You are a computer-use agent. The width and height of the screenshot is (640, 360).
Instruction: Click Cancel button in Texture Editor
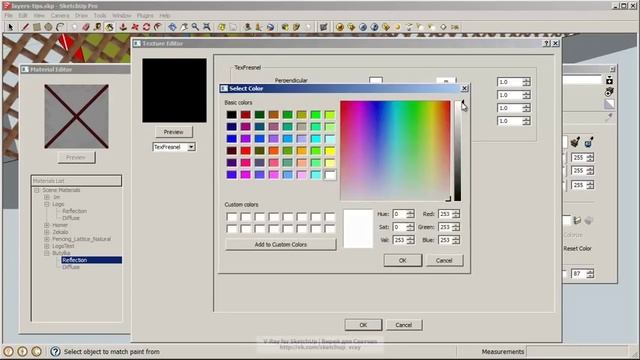(x=403, y=325)
